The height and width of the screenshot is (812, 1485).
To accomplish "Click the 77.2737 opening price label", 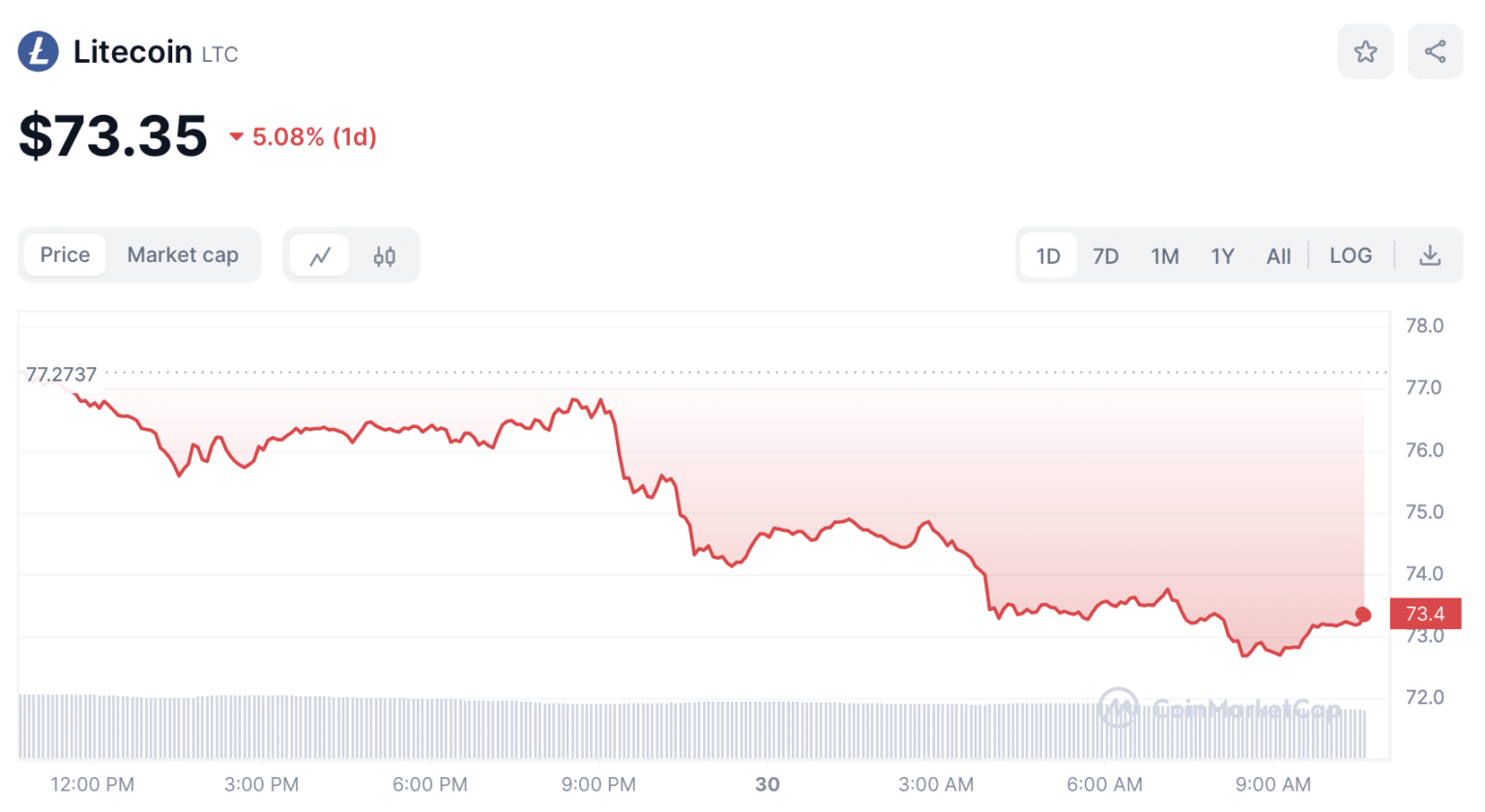I will [61, 374].
